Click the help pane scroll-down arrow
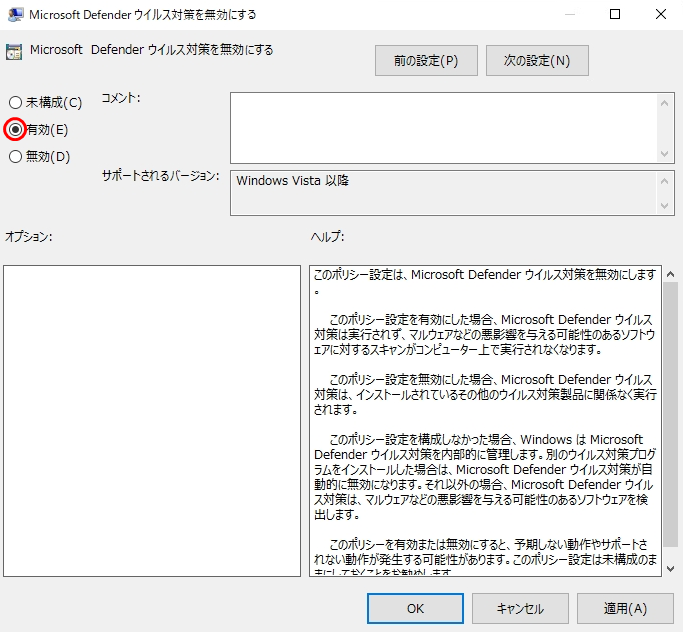This screenshot has width=683, height=632. click(x=670, y=568)
